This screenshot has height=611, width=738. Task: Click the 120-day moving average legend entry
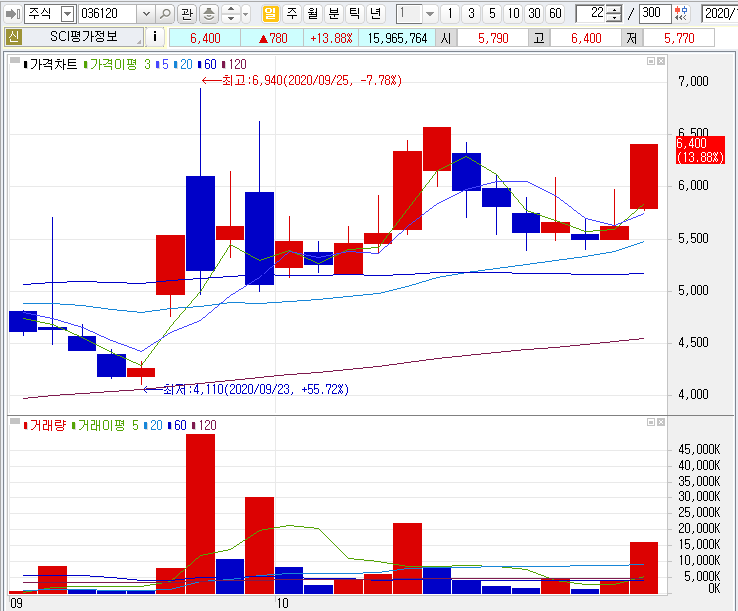coord(234,64)
